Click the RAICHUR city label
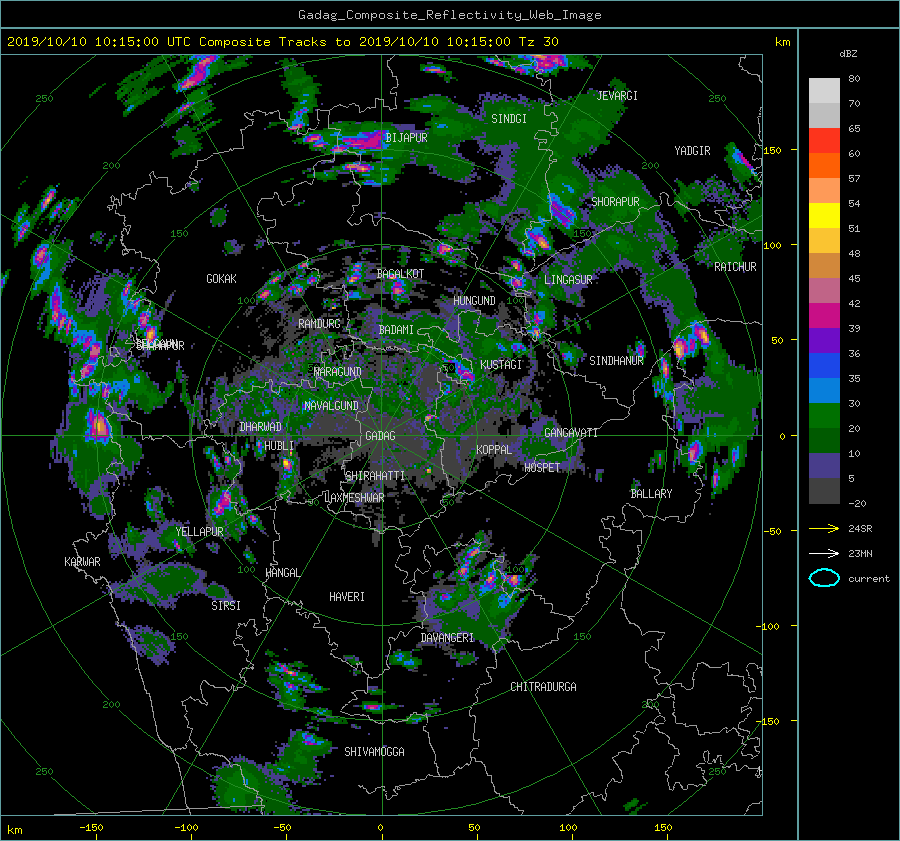The image size is (900, 841). (x=735, y=267)
